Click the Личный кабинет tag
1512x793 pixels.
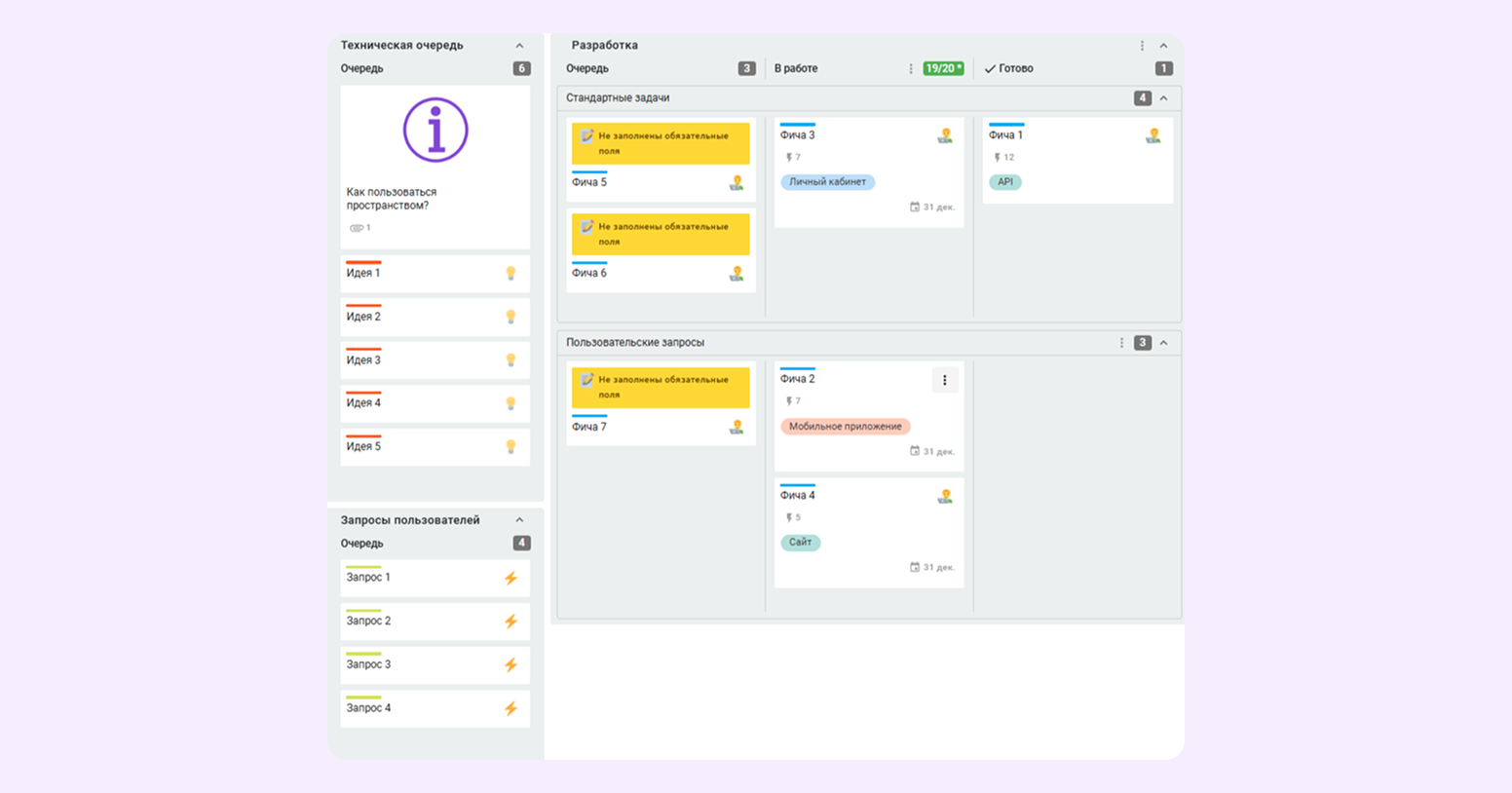click(827, 182)
